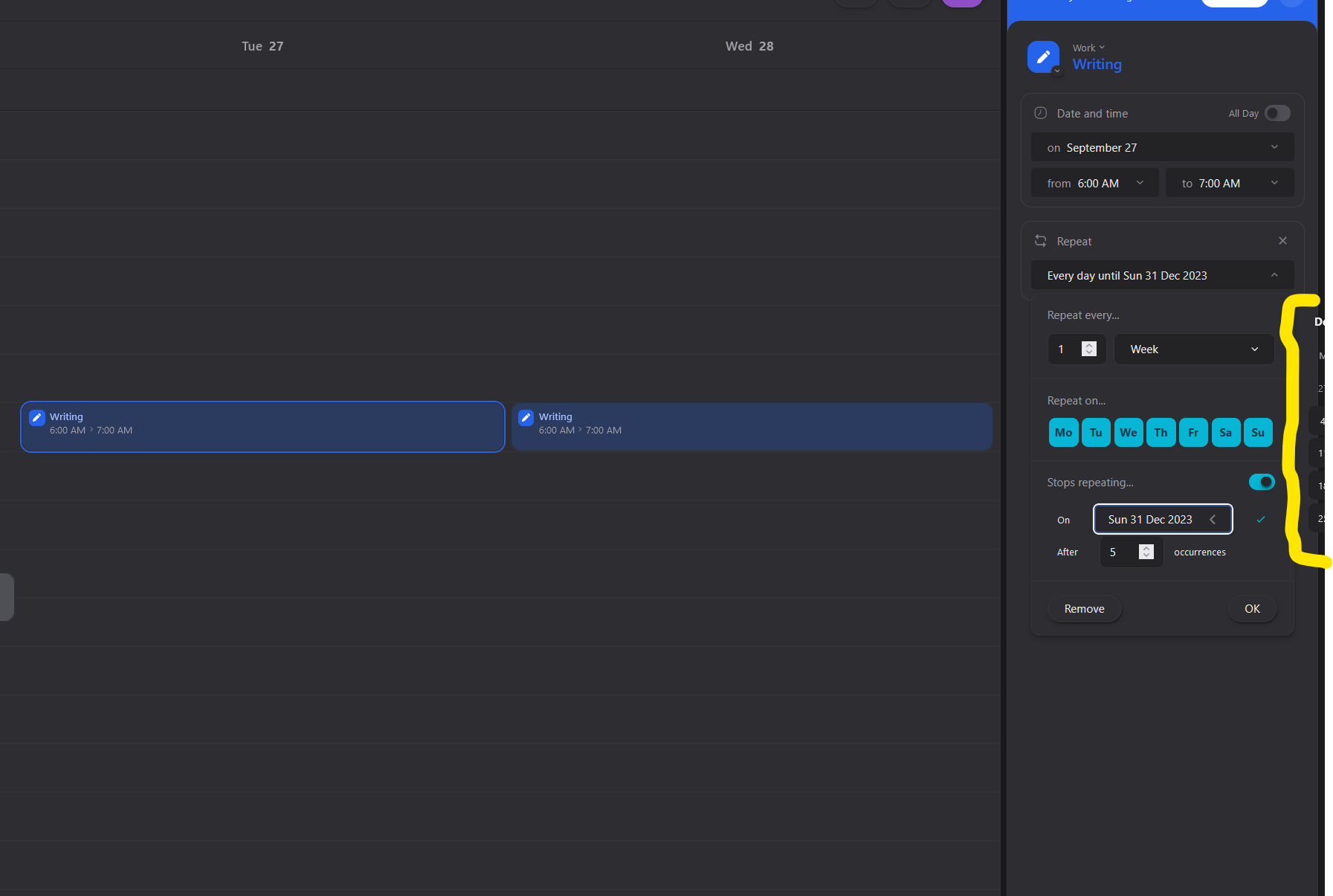Image resolution: width=1333 pixels, height=896 pixels.
Task: Open the Work category menu
Action: pyautogui.click(x=1088, y=48)
